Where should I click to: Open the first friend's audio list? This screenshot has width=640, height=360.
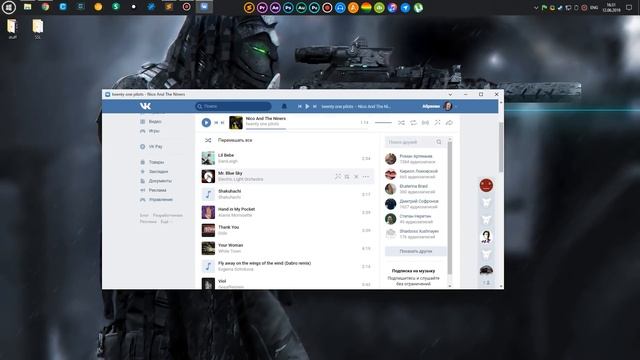(x=415, y=159)
